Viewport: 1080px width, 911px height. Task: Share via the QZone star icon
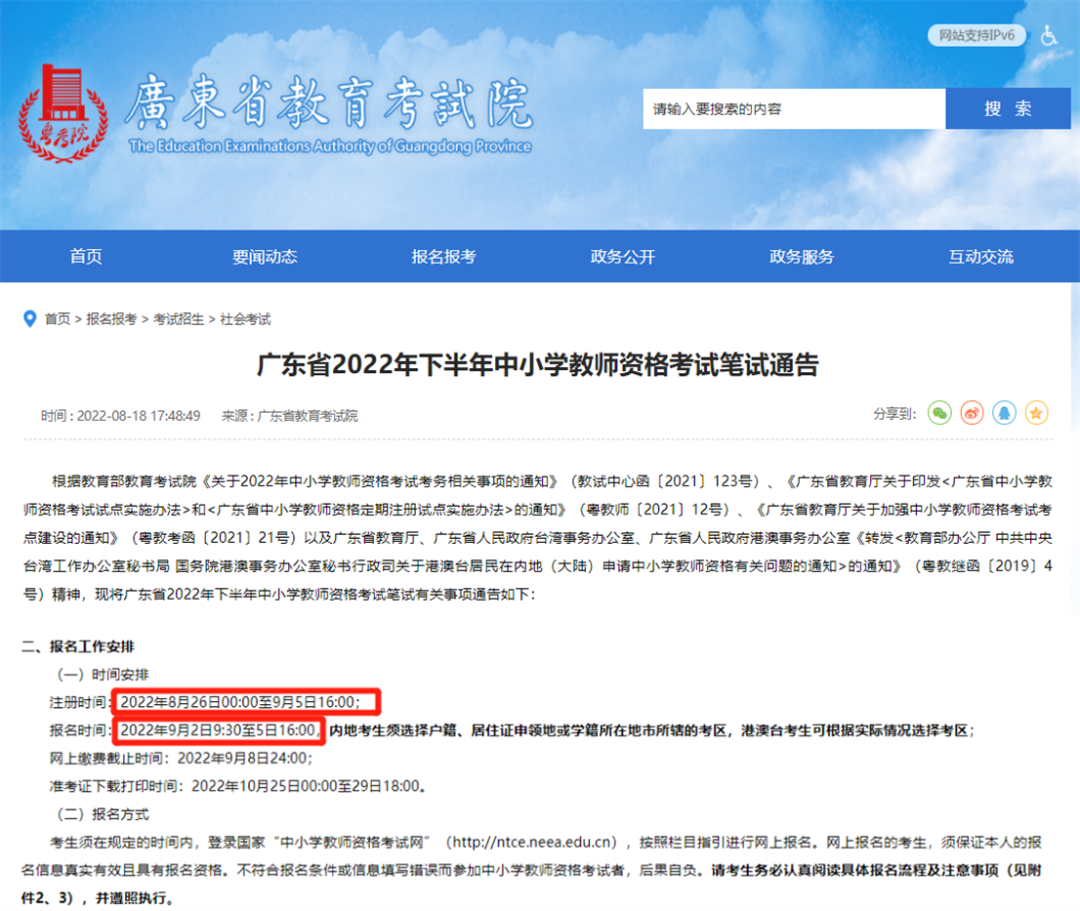(1037, 413)
